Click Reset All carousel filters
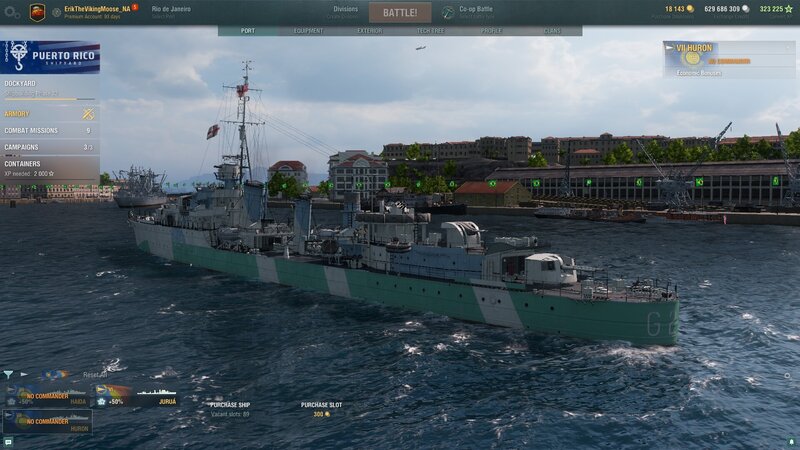Screen dimensions: 800x450 (94, 374)
